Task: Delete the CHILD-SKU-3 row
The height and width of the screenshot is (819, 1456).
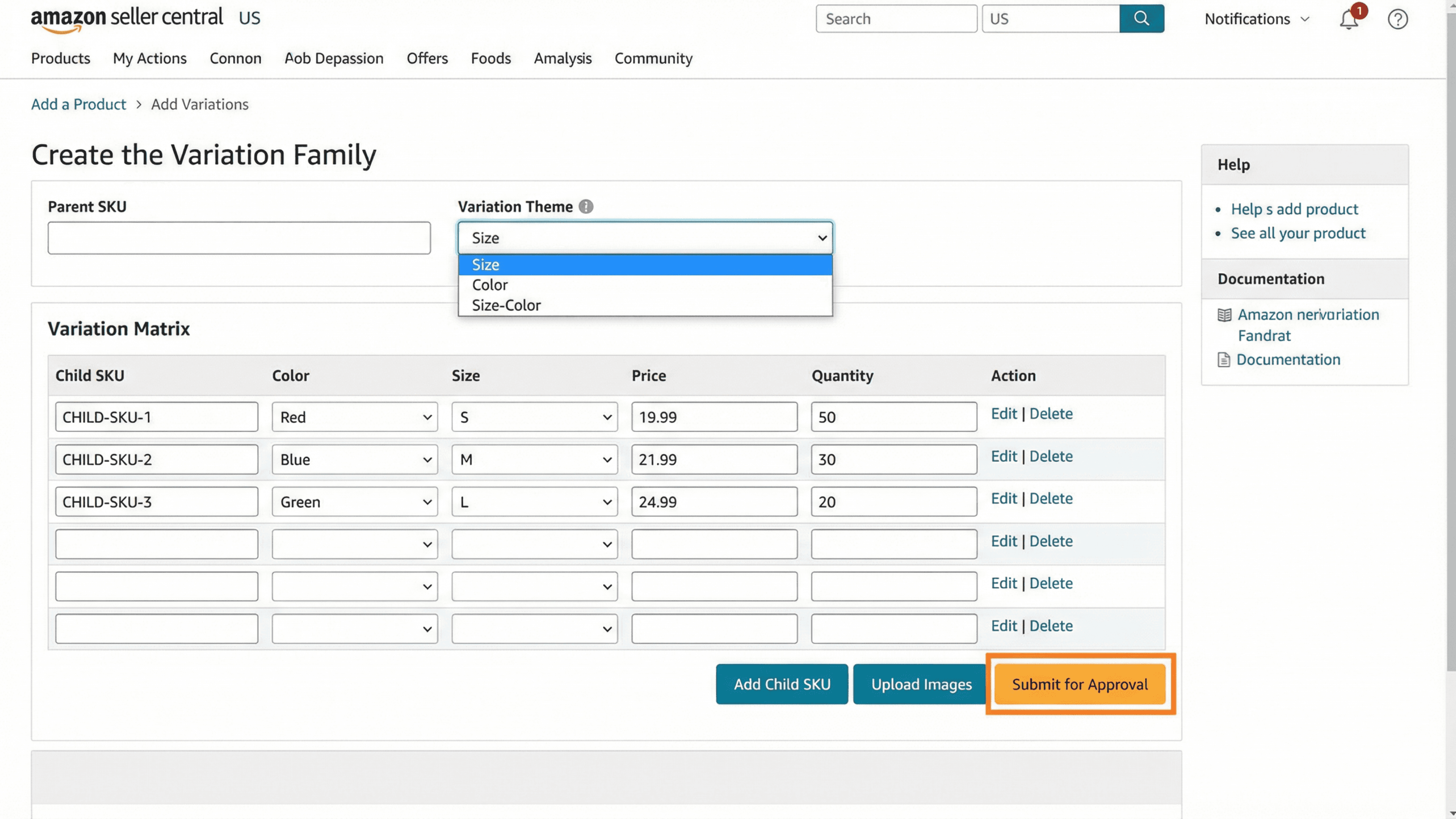Action: (x=1051, y=499)
